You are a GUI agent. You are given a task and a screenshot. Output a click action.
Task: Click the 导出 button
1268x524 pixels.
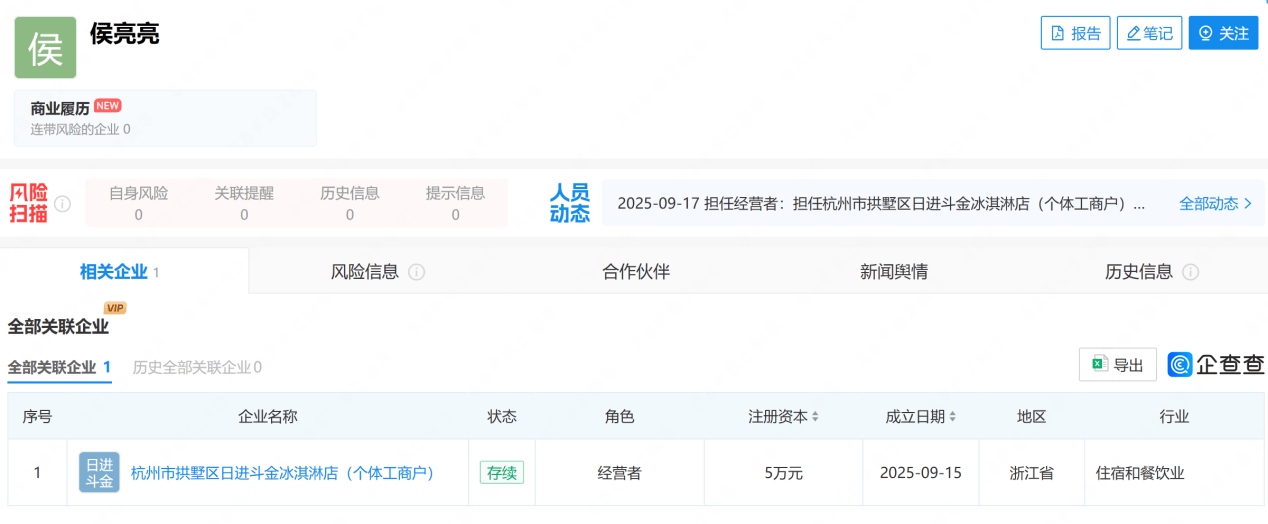click(x=1118, y=365)
